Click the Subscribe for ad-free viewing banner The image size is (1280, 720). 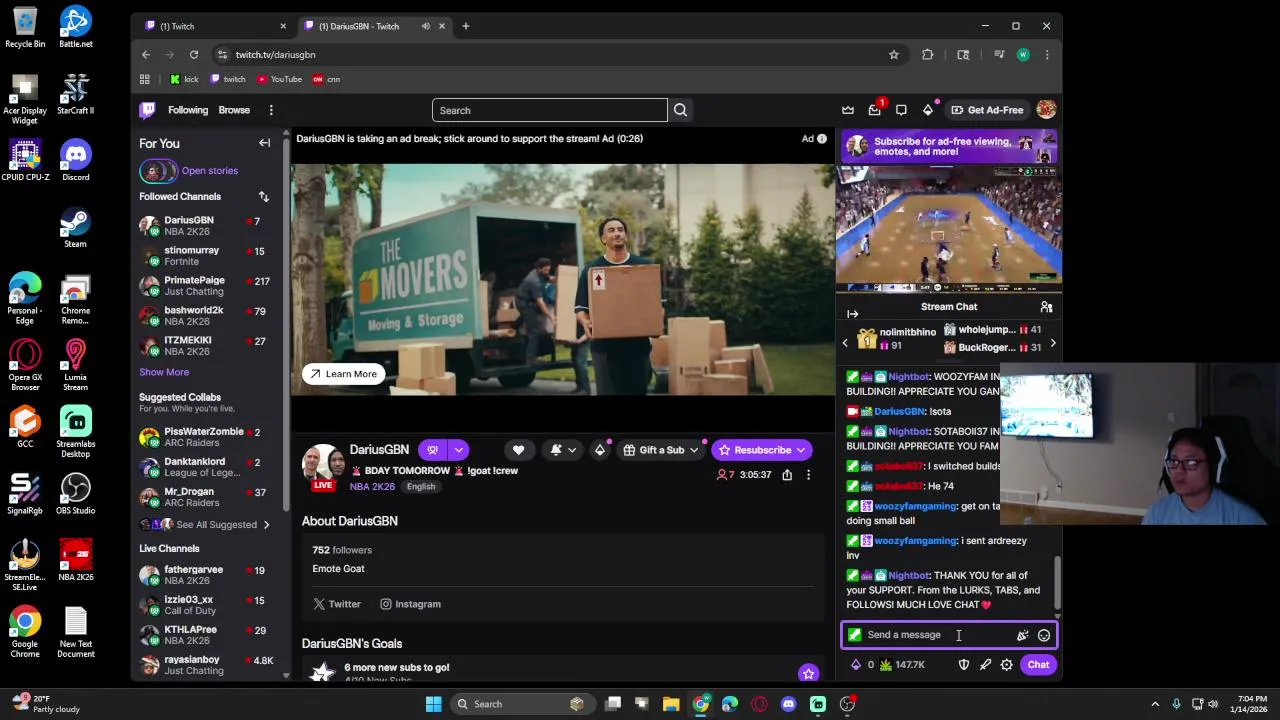point(949,147)
